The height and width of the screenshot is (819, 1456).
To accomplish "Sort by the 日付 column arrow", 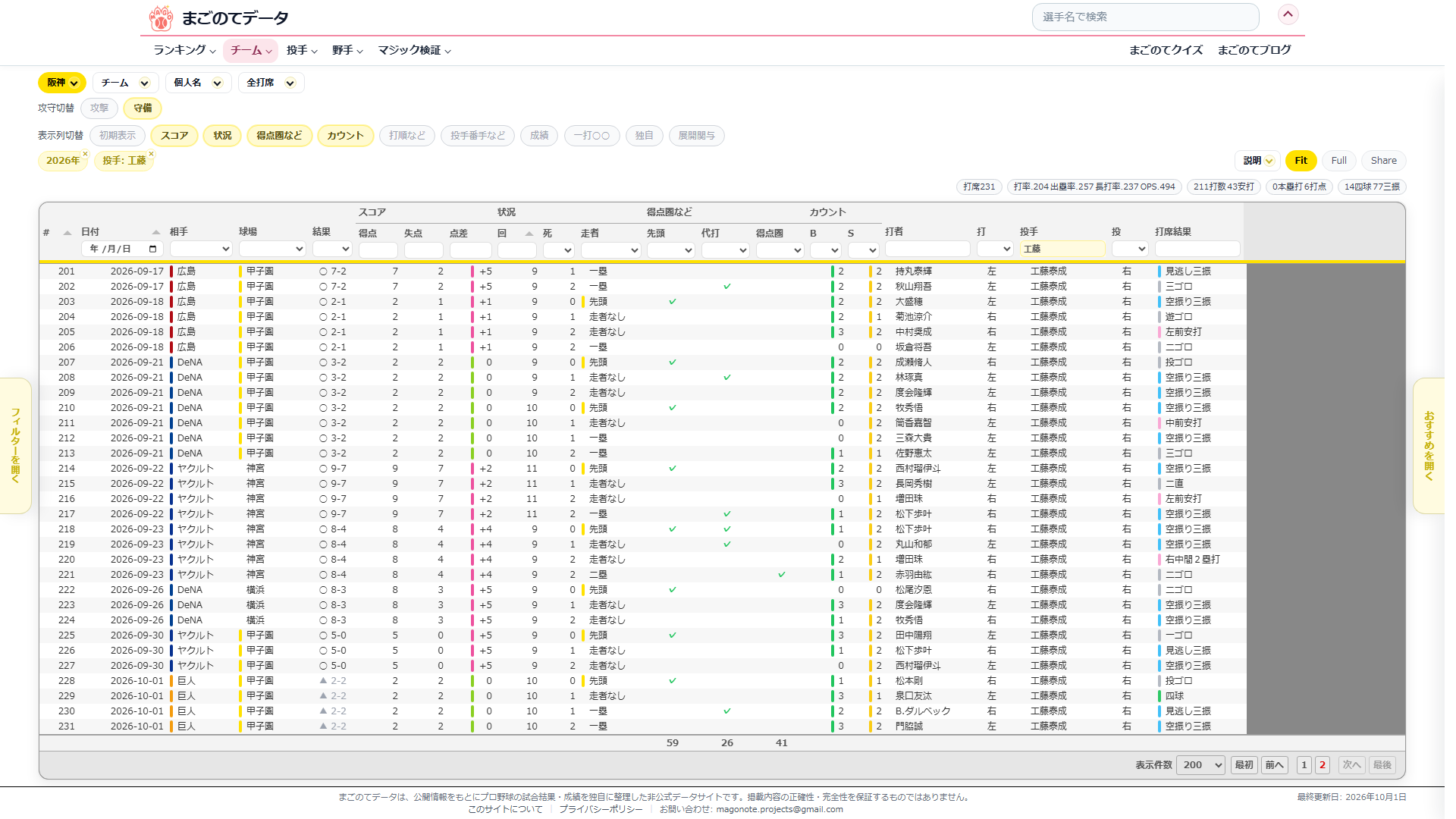I will pyautogui.click(x=156, y=232).
